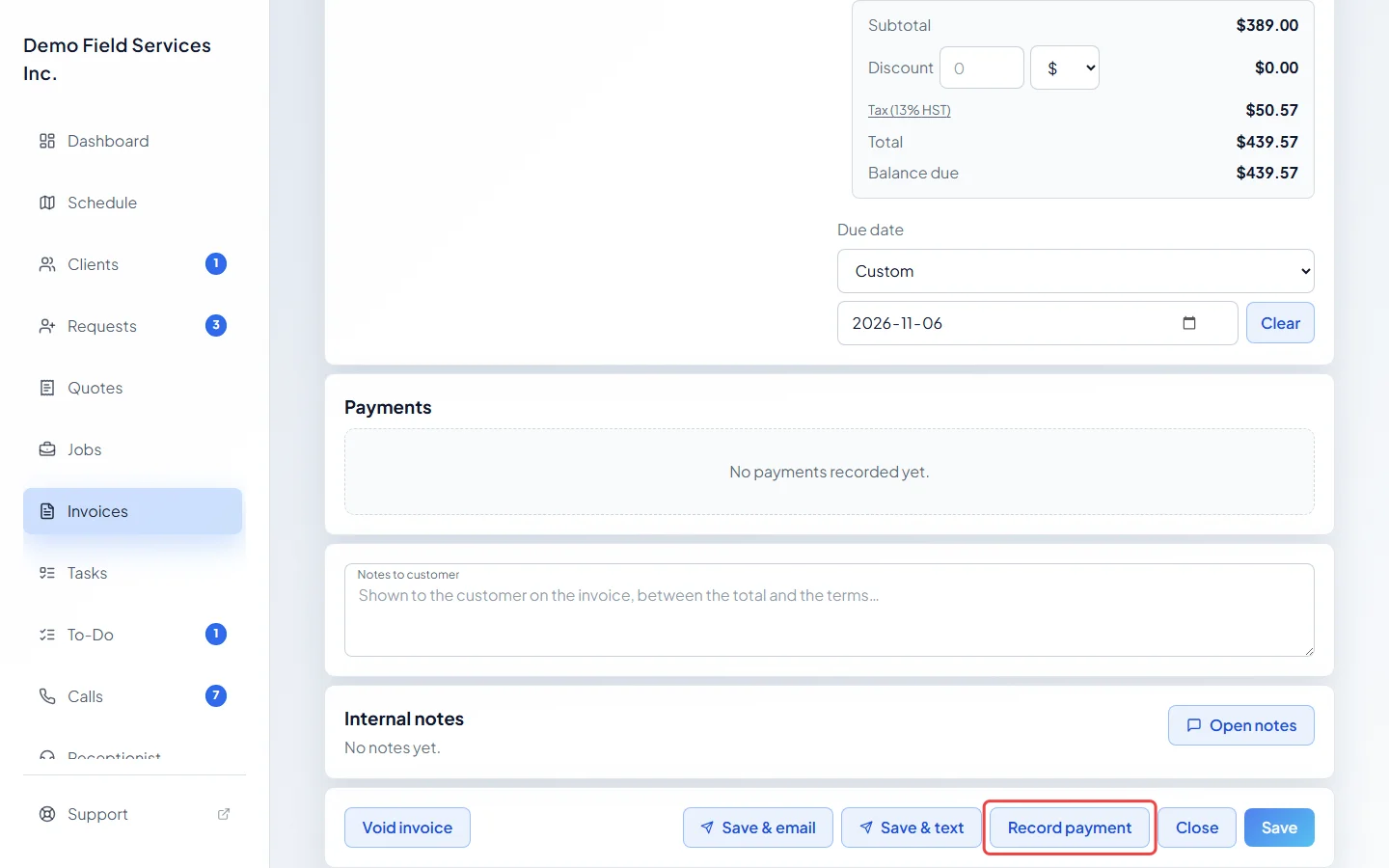Go to Schedule in the sidebar
Screen dimensions: 1389x868
tap(133, 203)
